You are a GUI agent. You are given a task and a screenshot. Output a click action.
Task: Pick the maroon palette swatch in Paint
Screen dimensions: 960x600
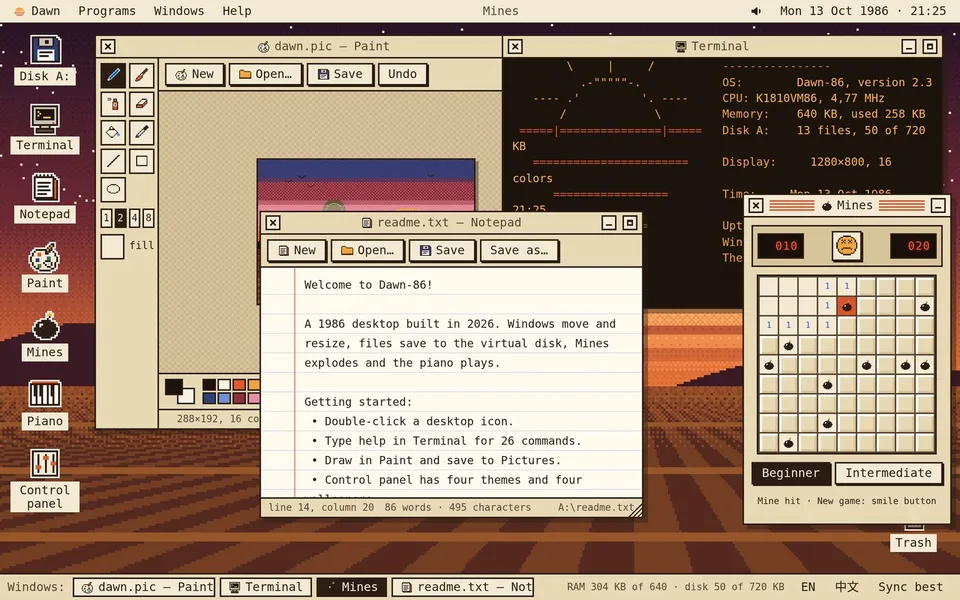point(239,398)
